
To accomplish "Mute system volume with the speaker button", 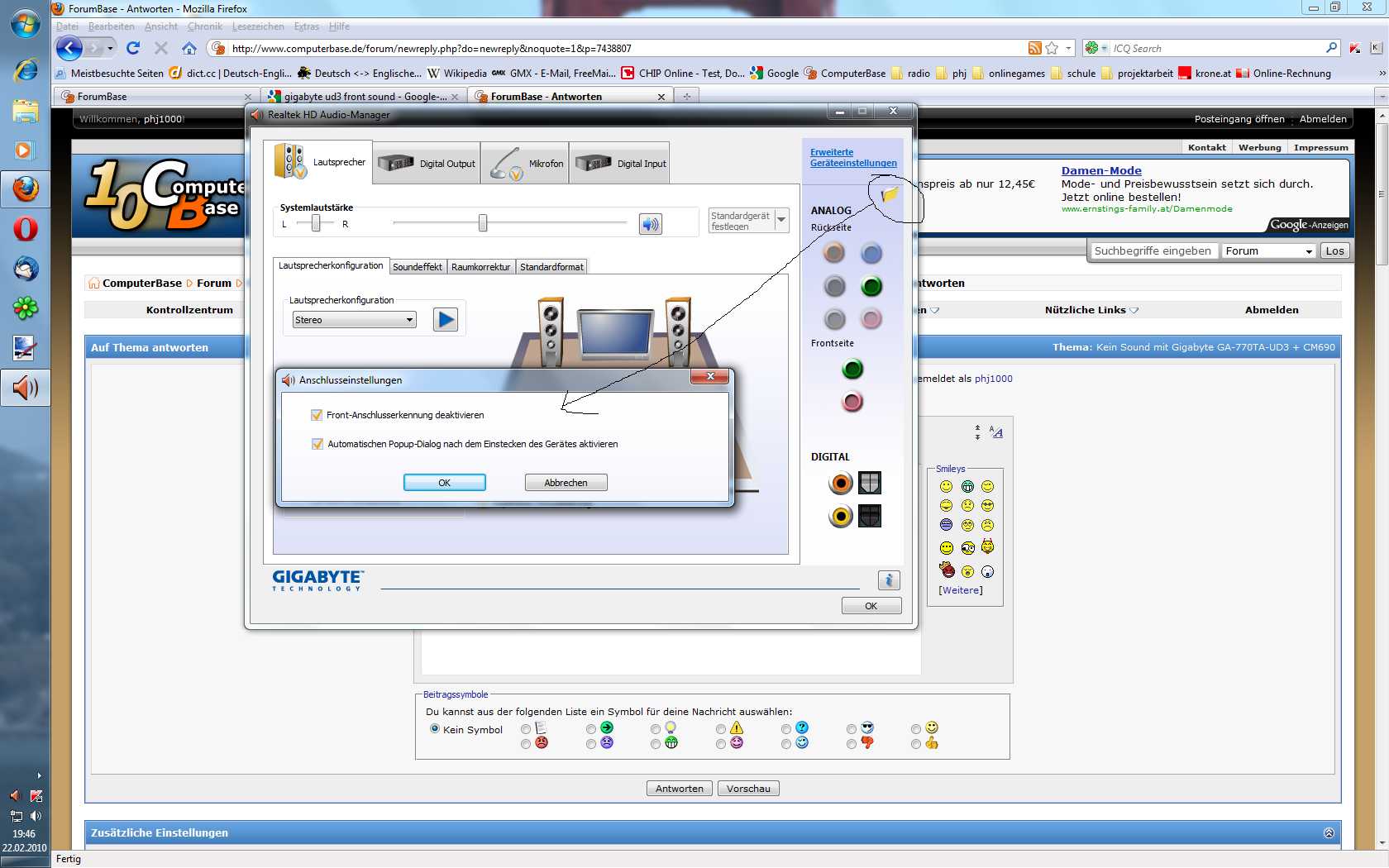I will (x=651, y=224).
